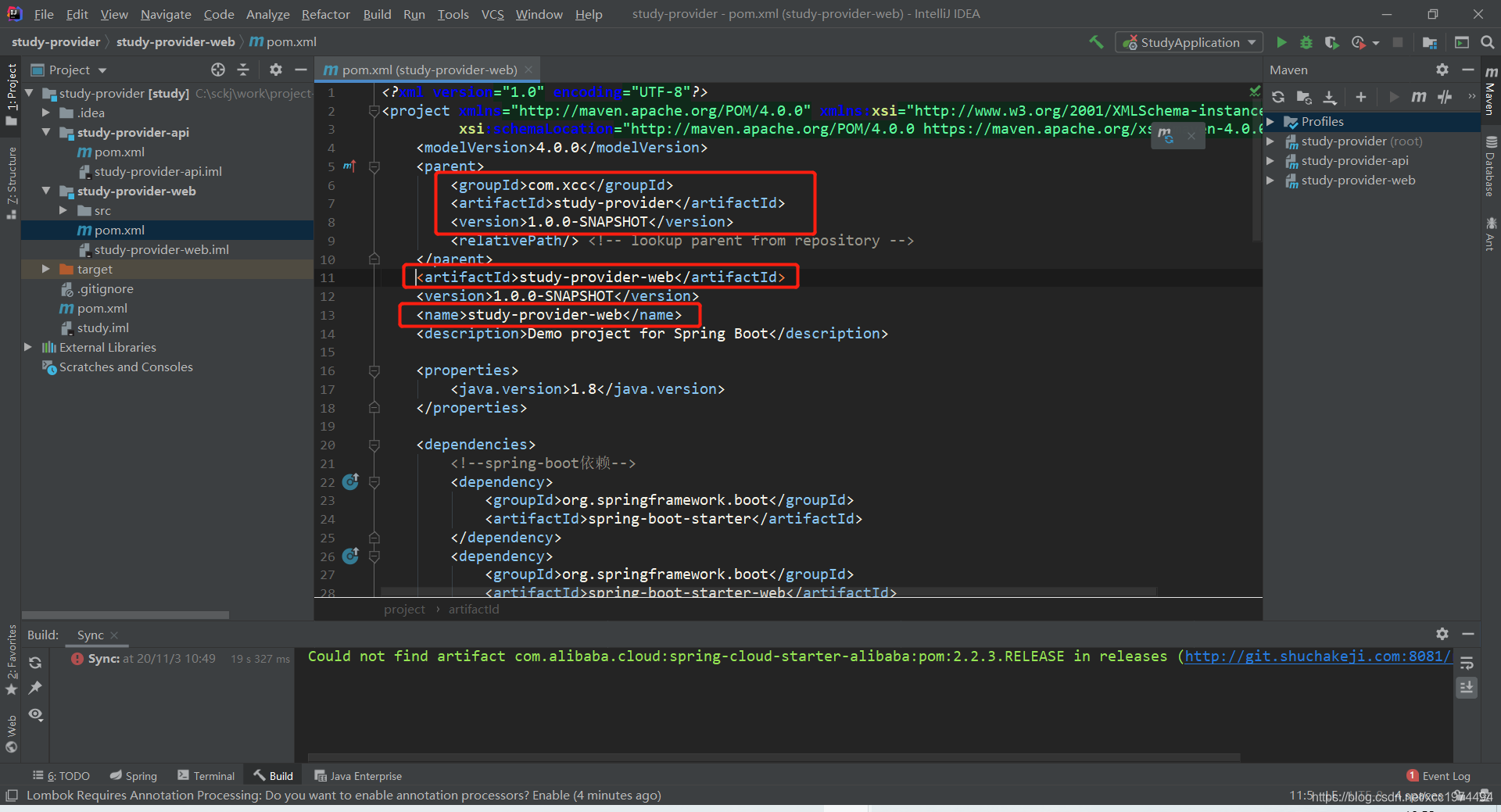
Task: Switch to the Terminal tool tab
Action: coord(206,776)
